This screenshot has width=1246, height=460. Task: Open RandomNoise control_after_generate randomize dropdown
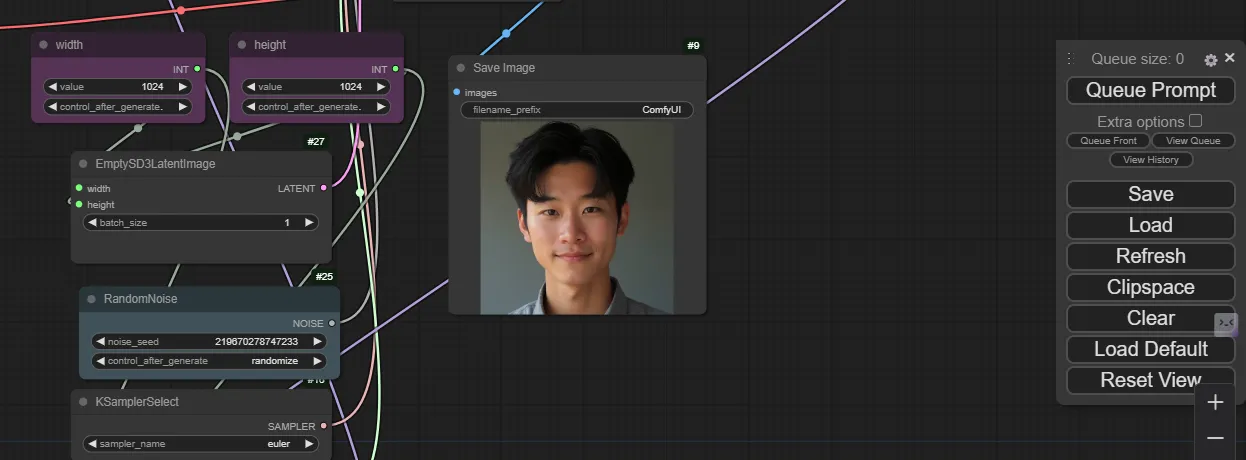click(x=209, y=361)
